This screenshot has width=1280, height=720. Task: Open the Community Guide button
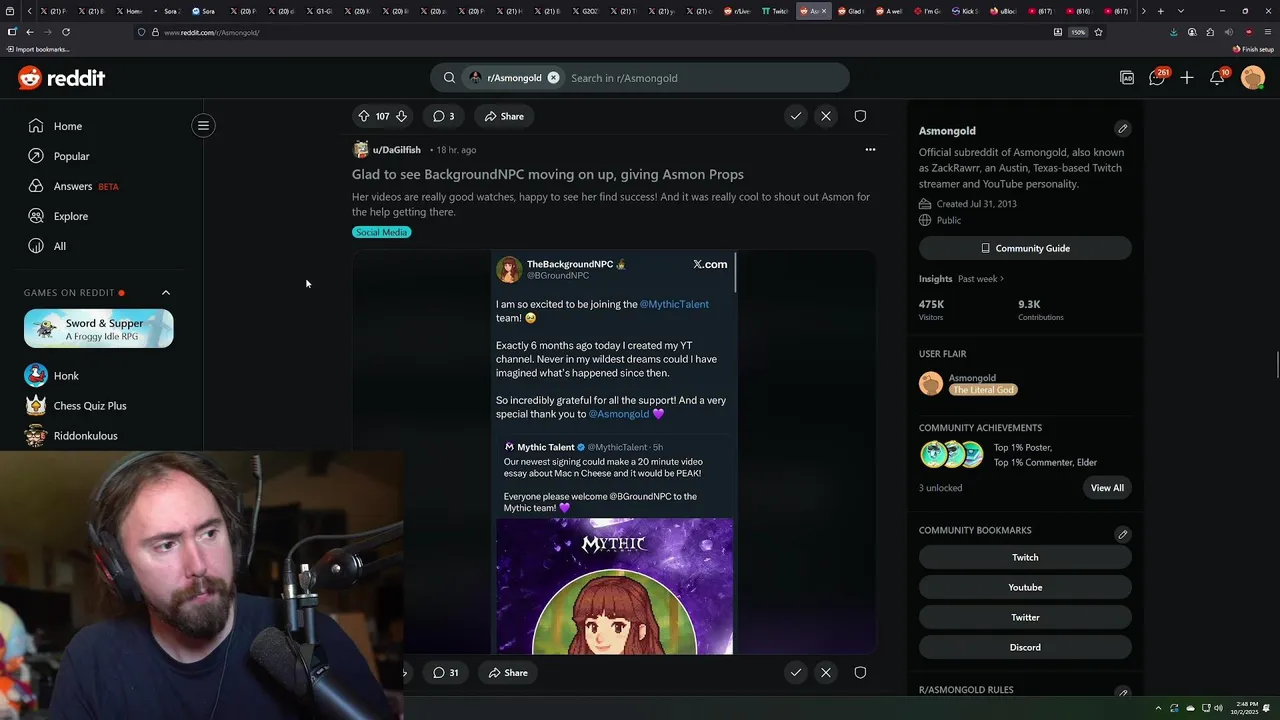coord(1025,248)
